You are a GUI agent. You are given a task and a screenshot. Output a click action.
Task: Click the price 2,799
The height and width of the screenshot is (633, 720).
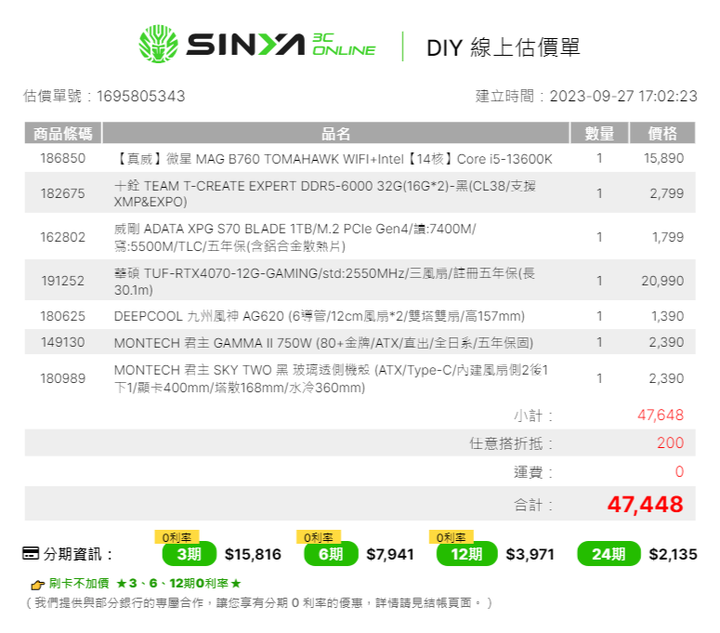coord(666,193)
